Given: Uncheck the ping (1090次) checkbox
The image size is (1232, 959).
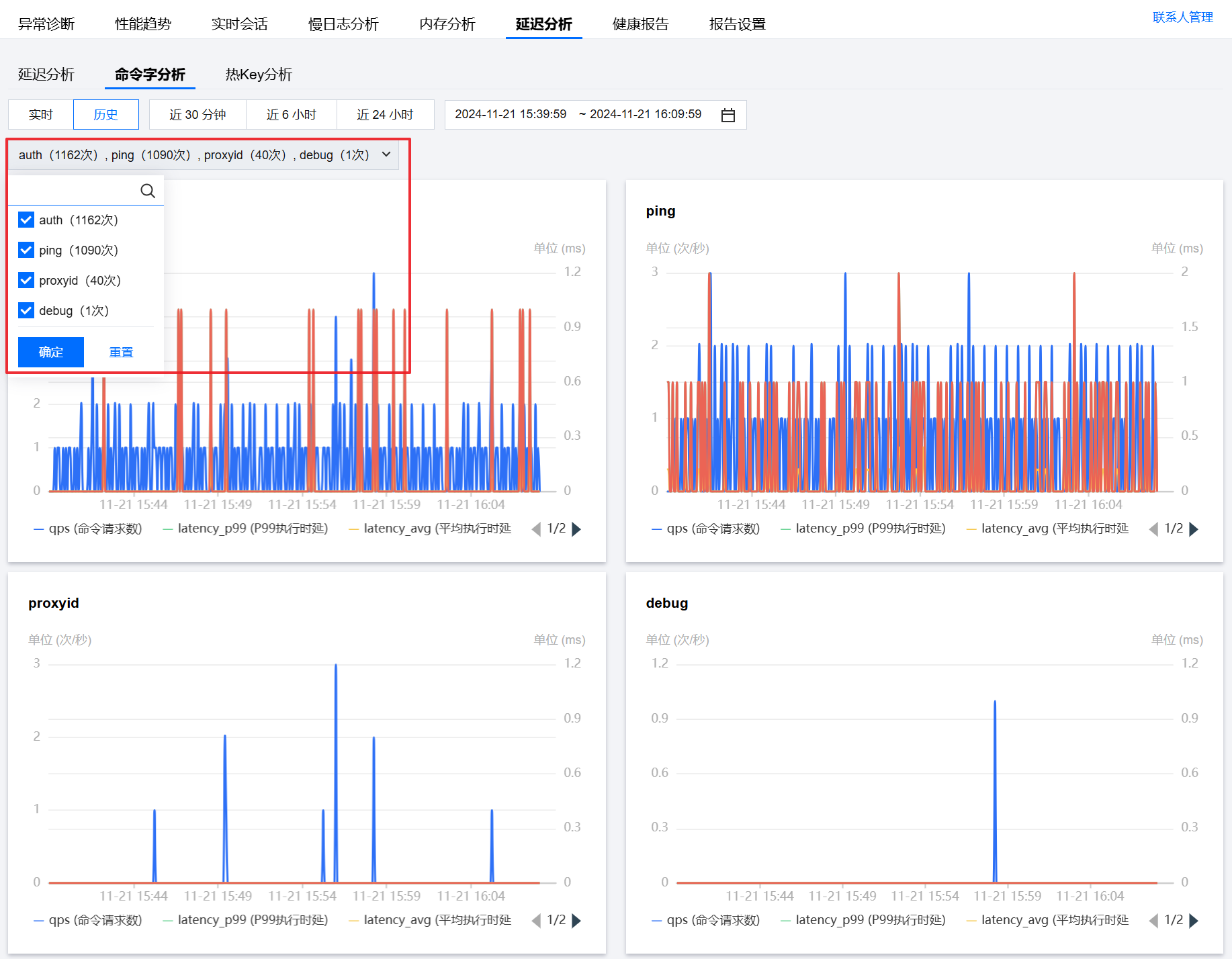Looking at the screenshot, I should tap(26, 250).
